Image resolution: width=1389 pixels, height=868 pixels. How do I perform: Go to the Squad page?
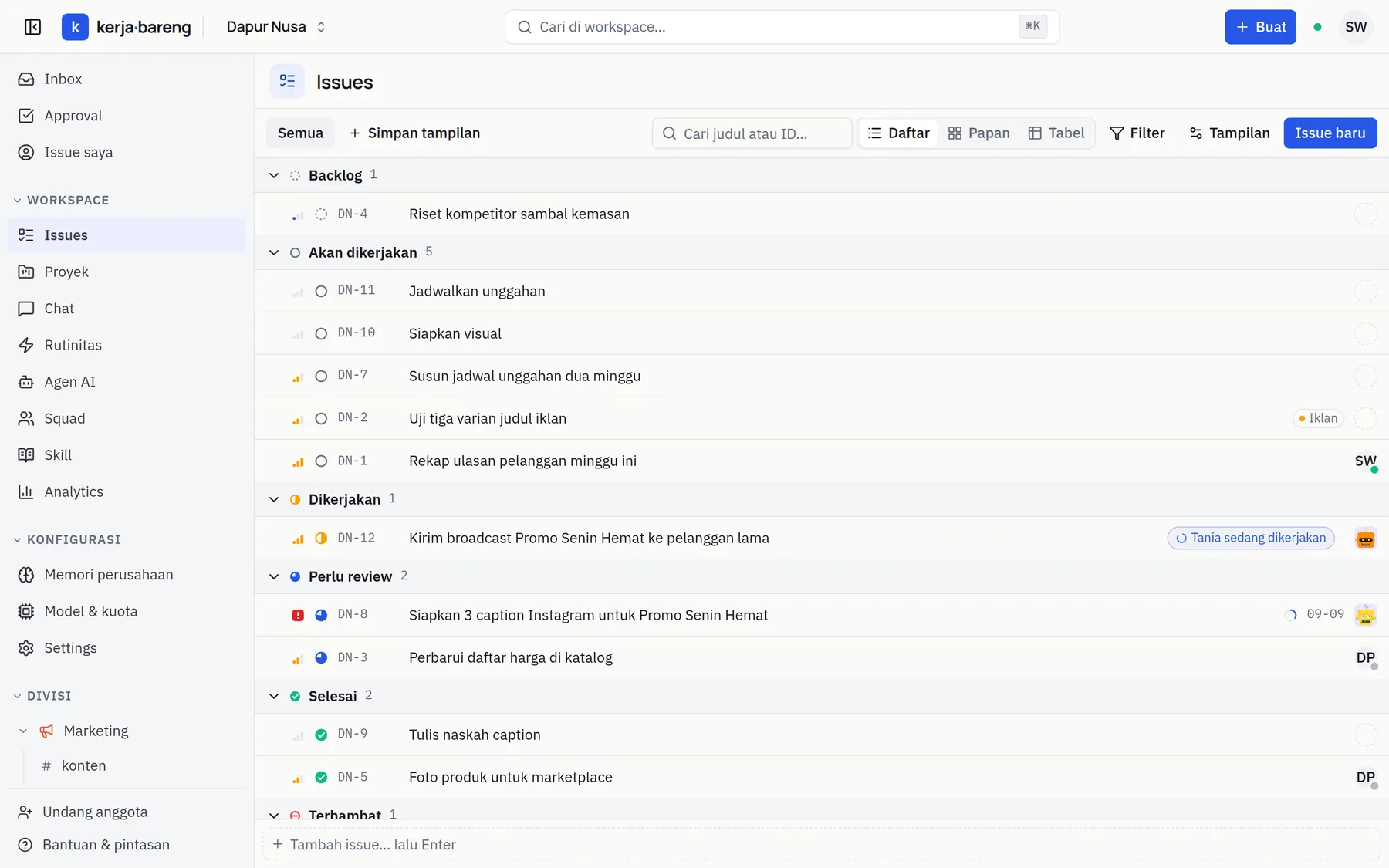point(127,418)
